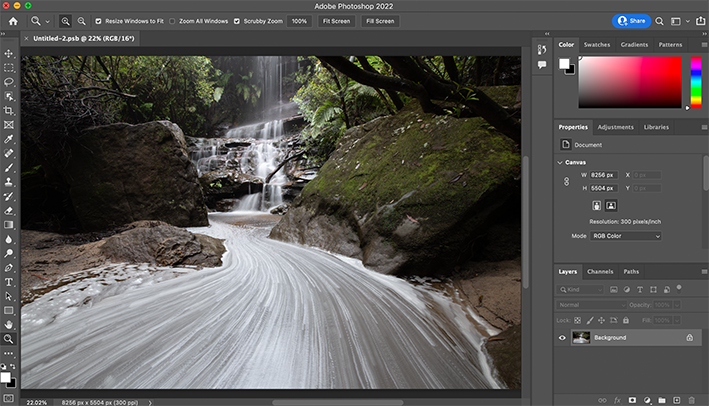The width and height of the screenshot is (709, 406).
Task: Switch to the Channels tab
Action: pos(600,271)
